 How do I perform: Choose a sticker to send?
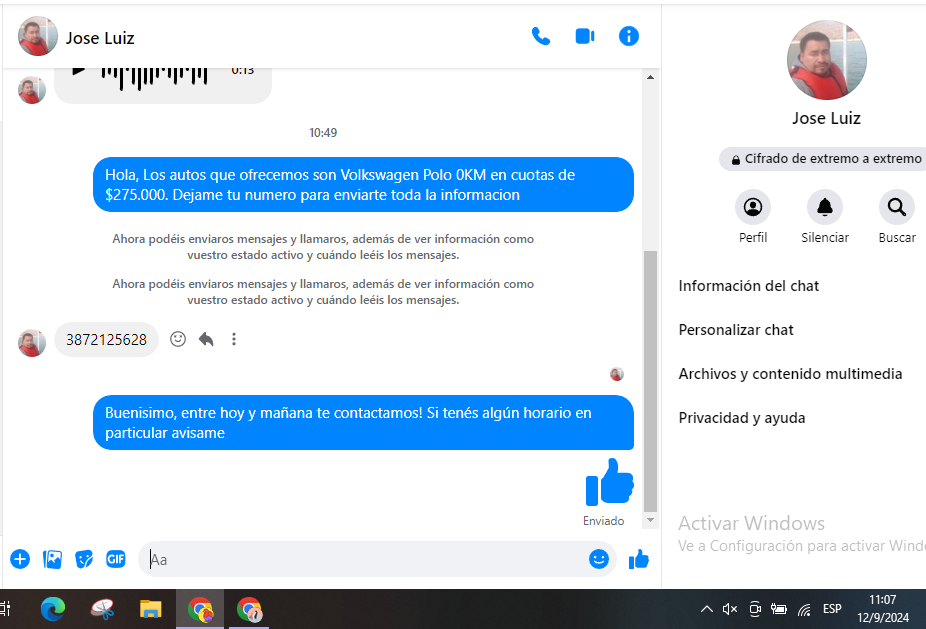[84, 559]
